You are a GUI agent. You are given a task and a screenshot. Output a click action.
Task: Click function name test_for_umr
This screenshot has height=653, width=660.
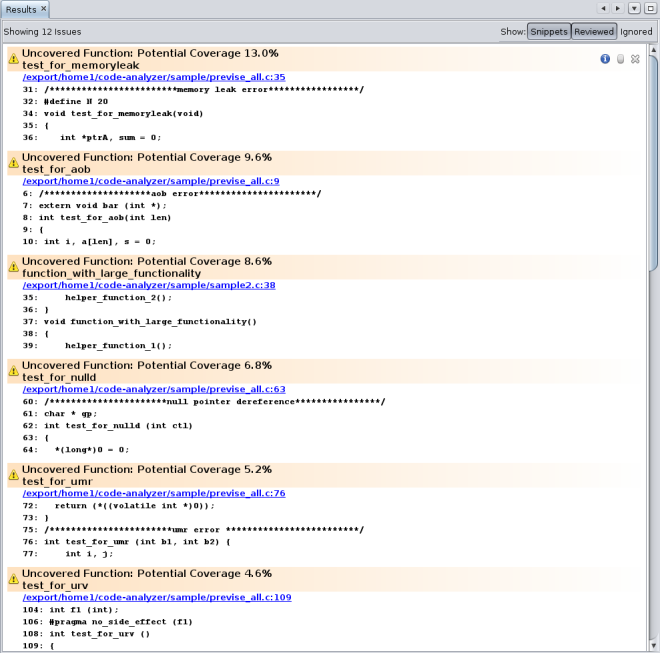click(57, 481)
